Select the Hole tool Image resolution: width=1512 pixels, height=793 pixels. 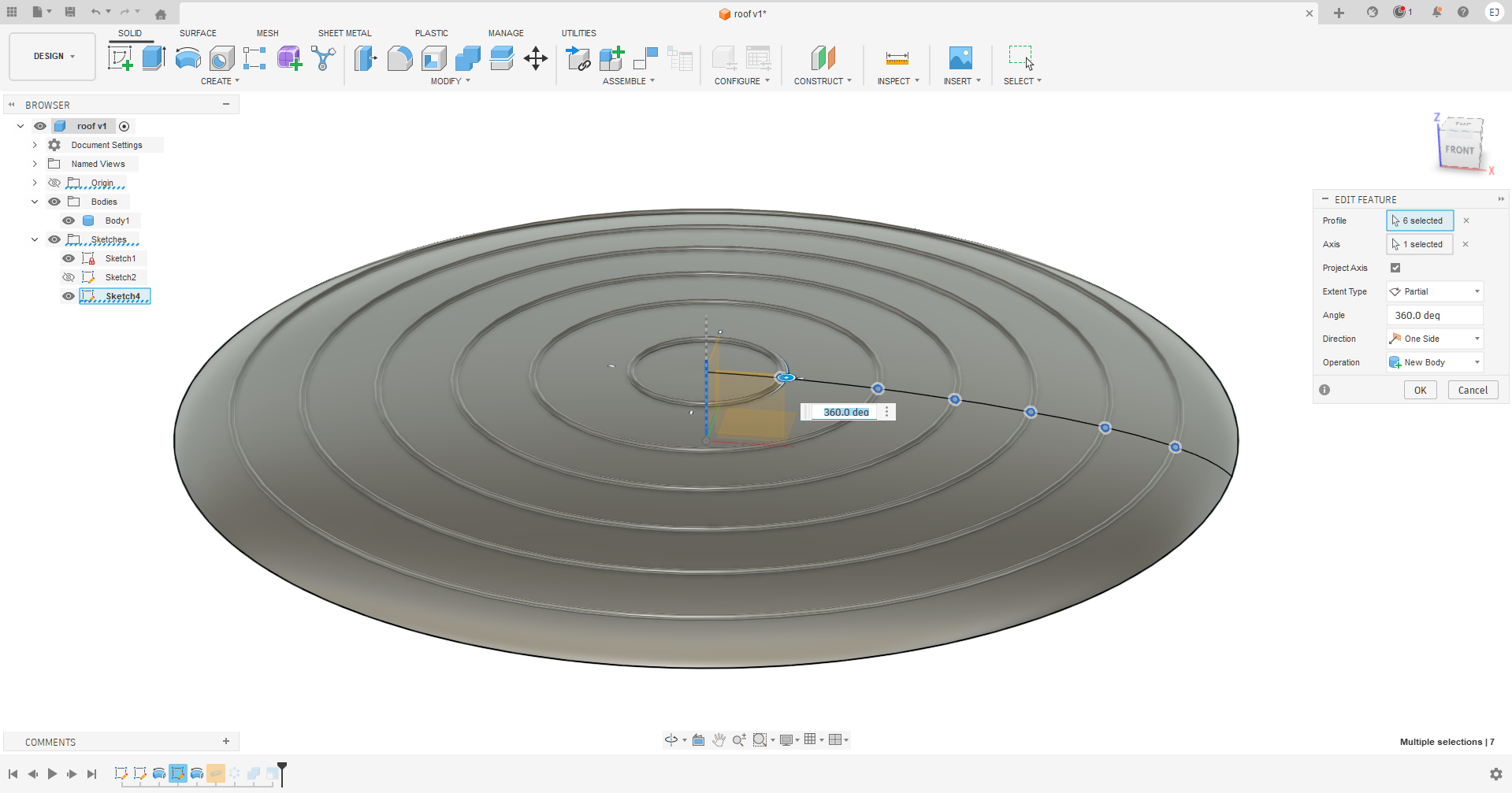221,58
